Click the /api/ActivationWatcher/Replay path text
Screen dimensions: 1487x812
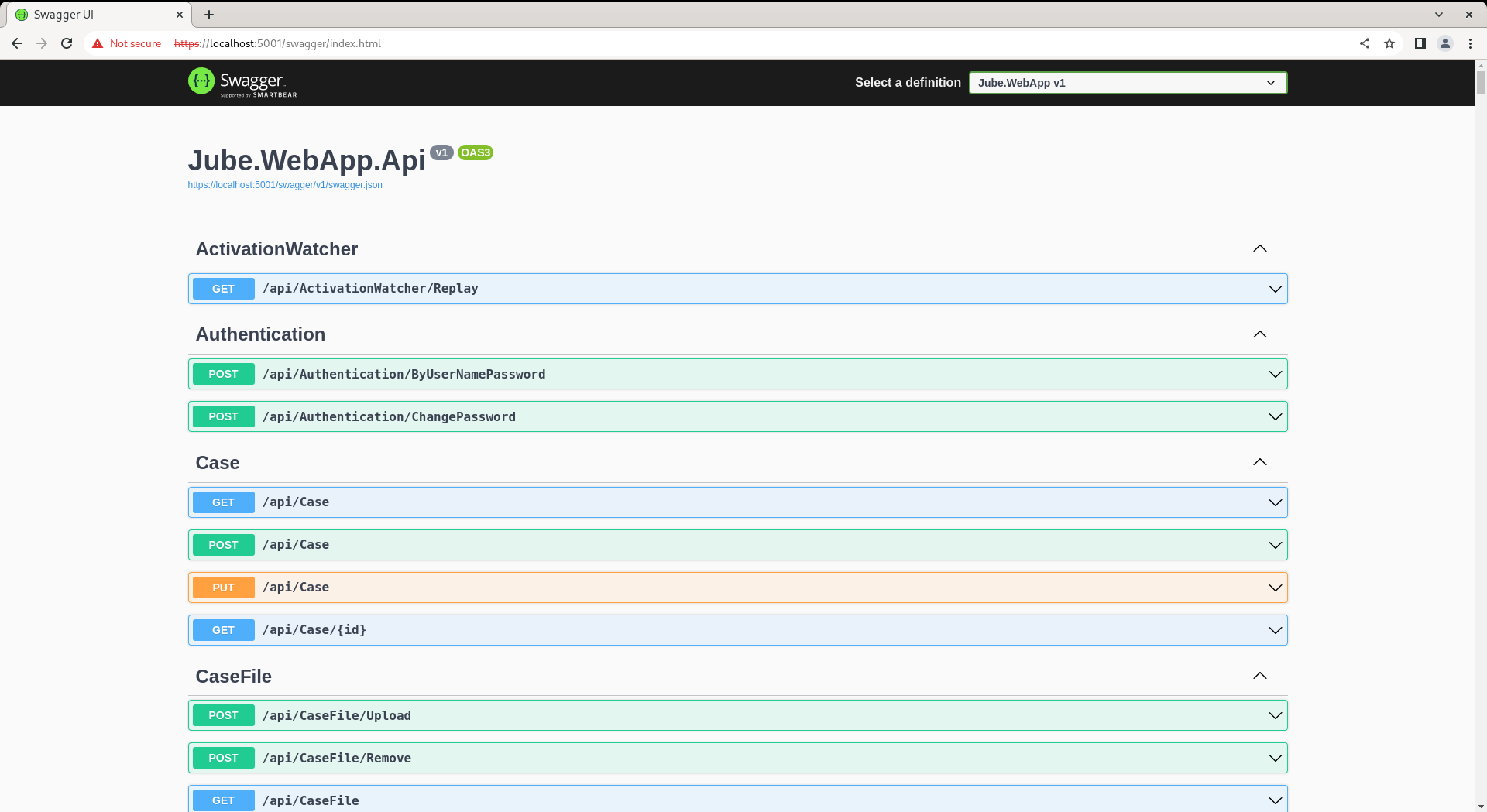370,289
